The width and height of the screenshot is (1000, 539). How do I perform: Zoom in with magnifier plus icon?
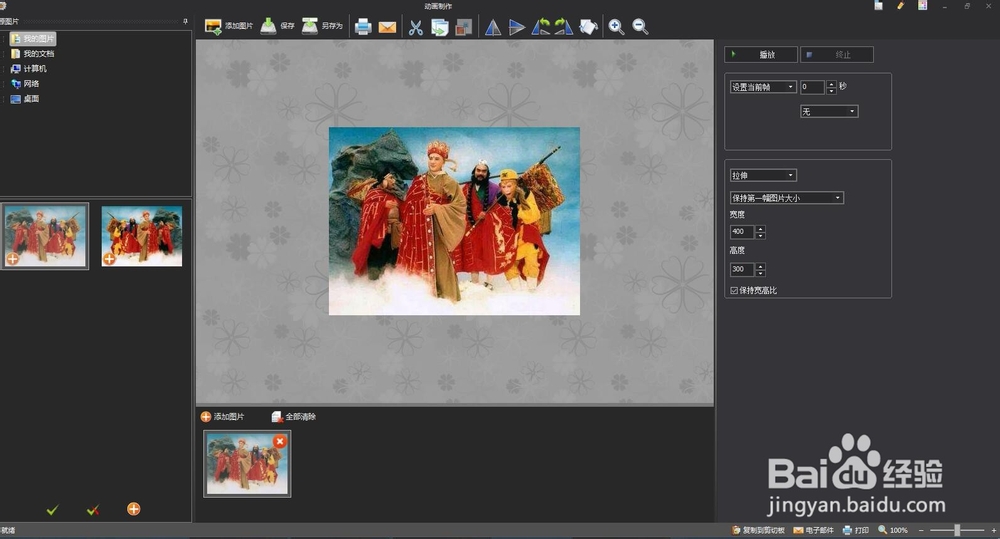click(616, 27)
